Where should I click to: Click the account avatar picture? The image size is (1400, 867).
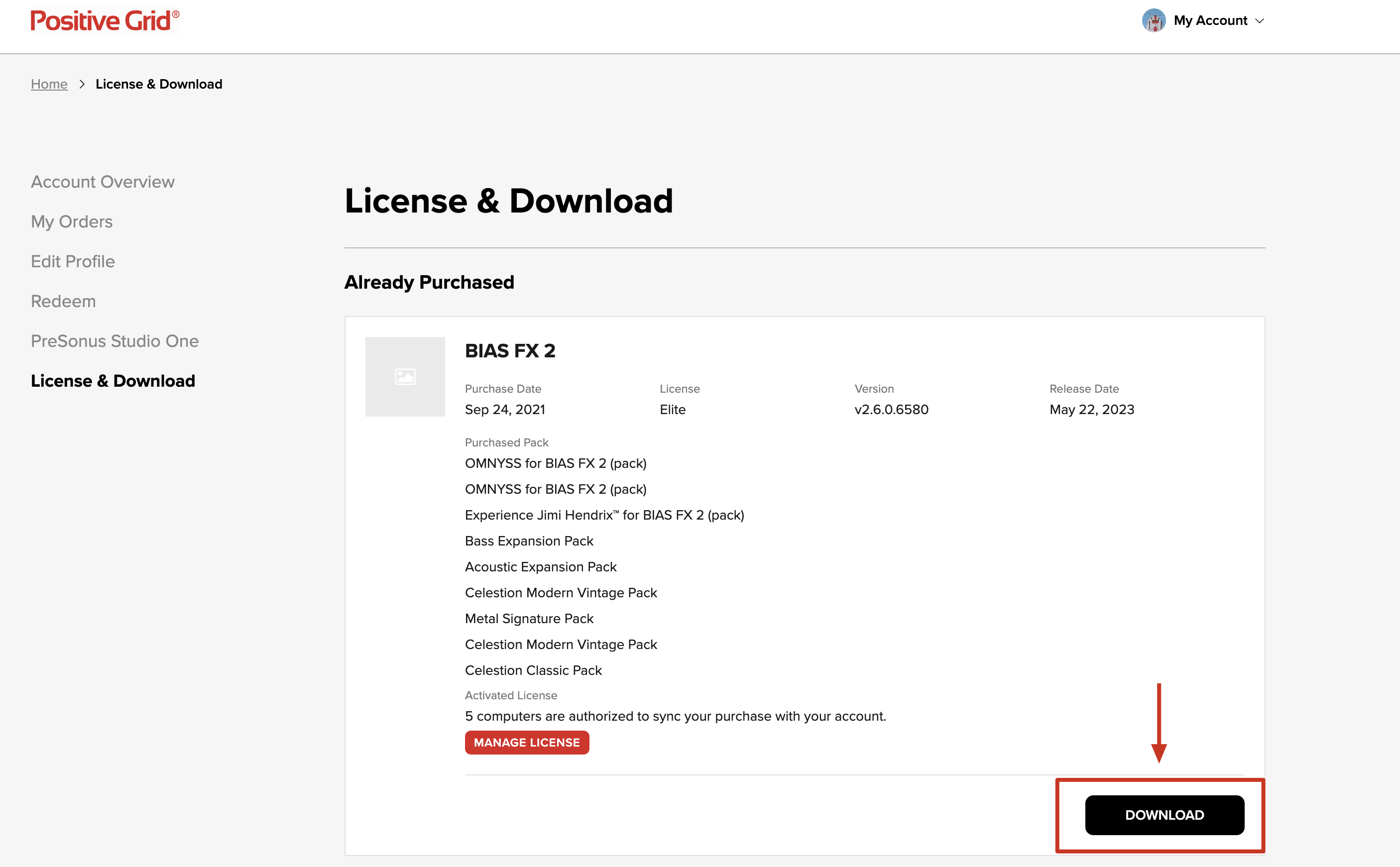pos(1154,20)
